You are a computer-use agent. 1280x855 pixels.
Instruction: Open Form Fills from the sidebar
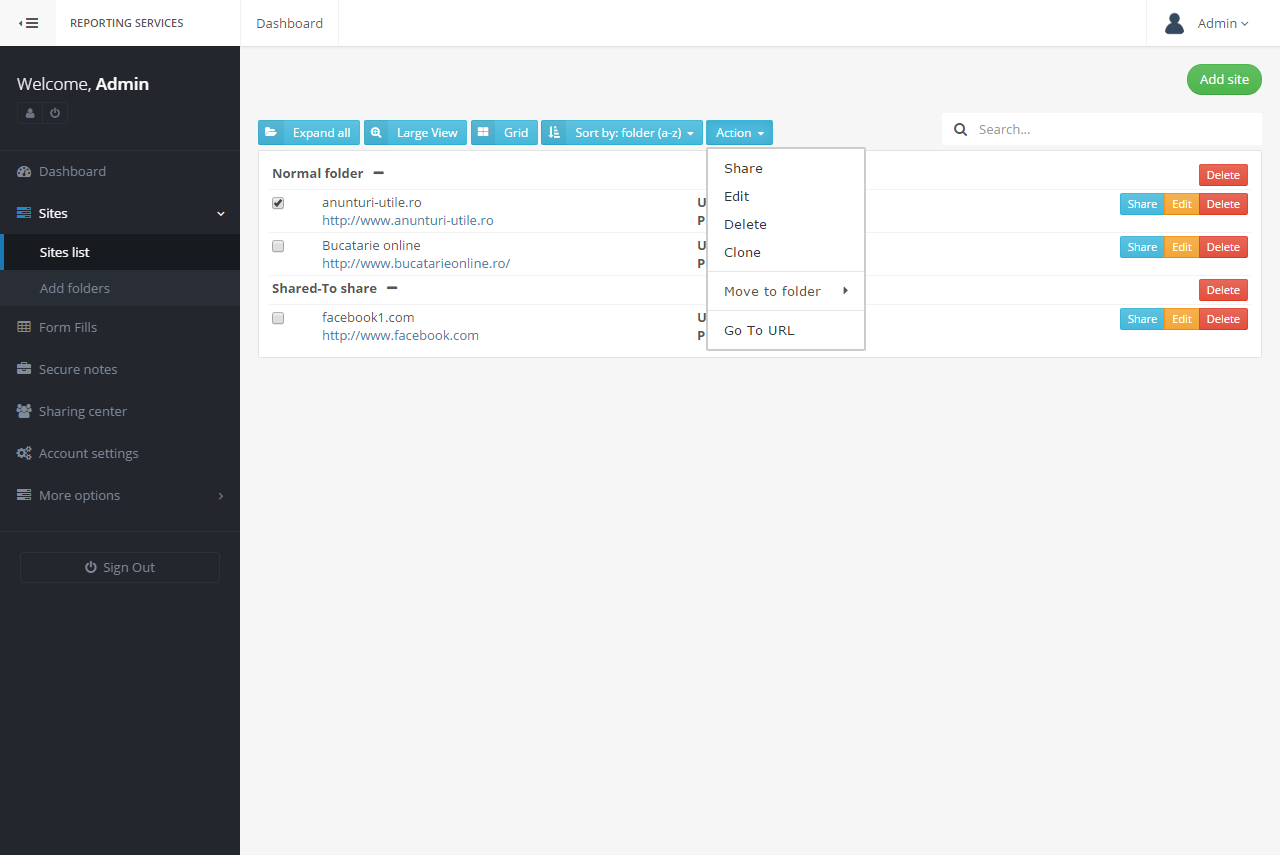(x=68, y=327)
